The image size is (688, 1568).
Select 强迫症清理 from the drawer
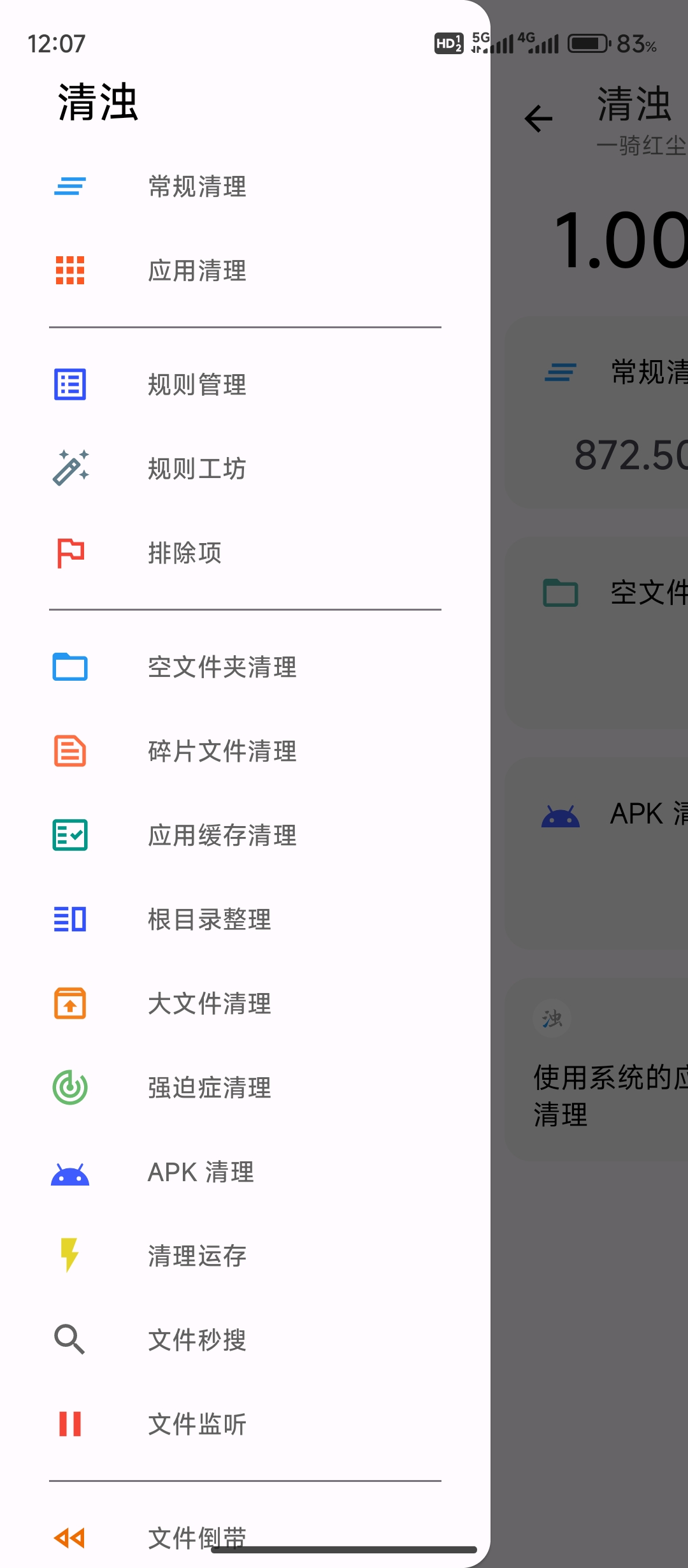click(x=209, y=1087)
